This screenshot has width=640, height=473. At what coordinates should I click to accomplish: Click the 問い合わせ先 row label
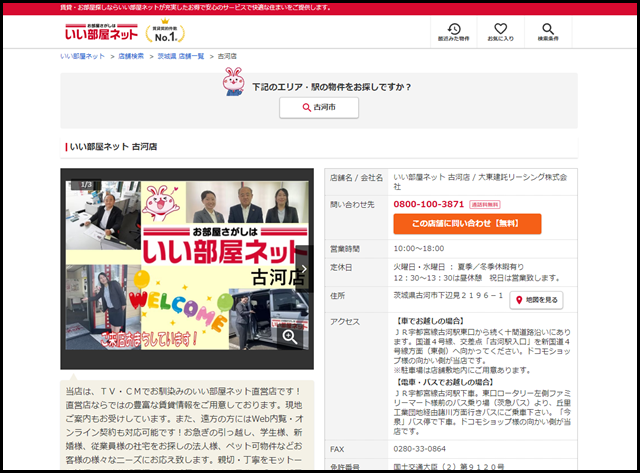coord(352,205)
